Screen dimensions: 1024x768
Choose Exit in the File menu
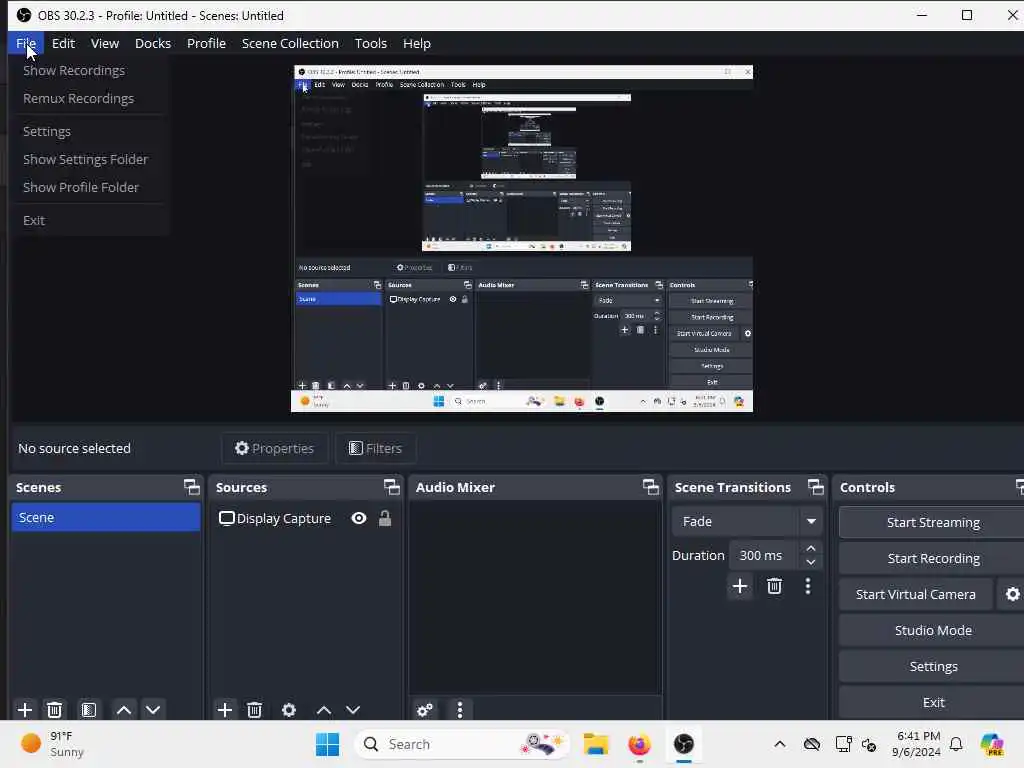[89, 220]
